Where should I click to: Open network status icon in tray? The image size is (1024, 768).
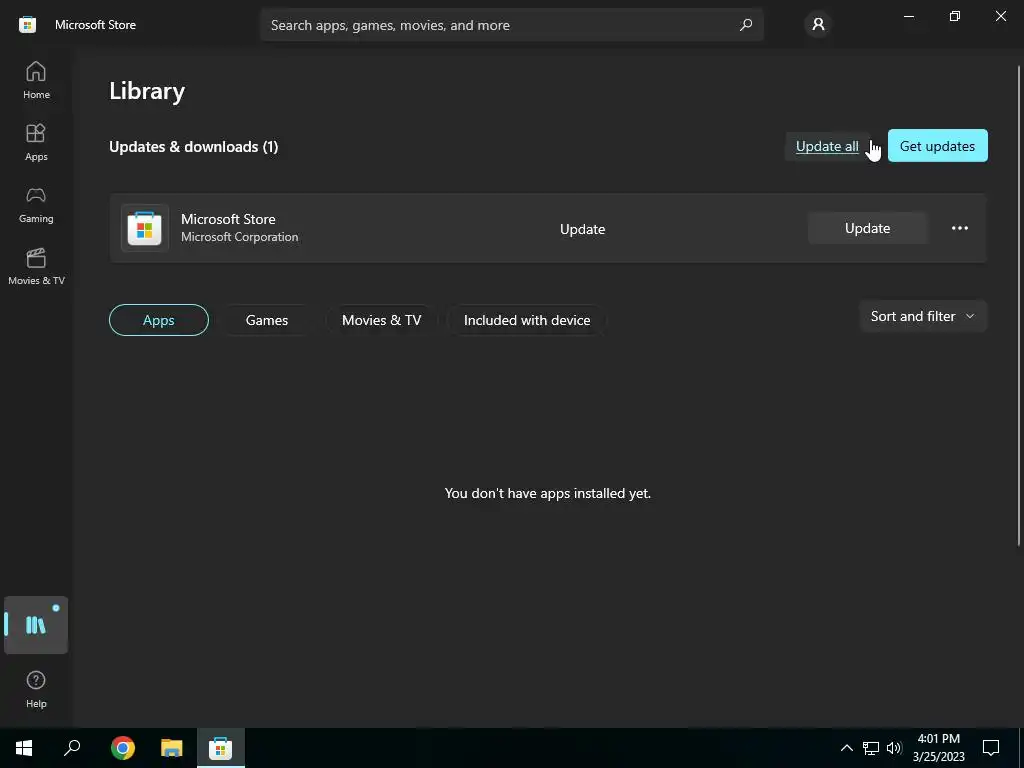click(871, 748)
